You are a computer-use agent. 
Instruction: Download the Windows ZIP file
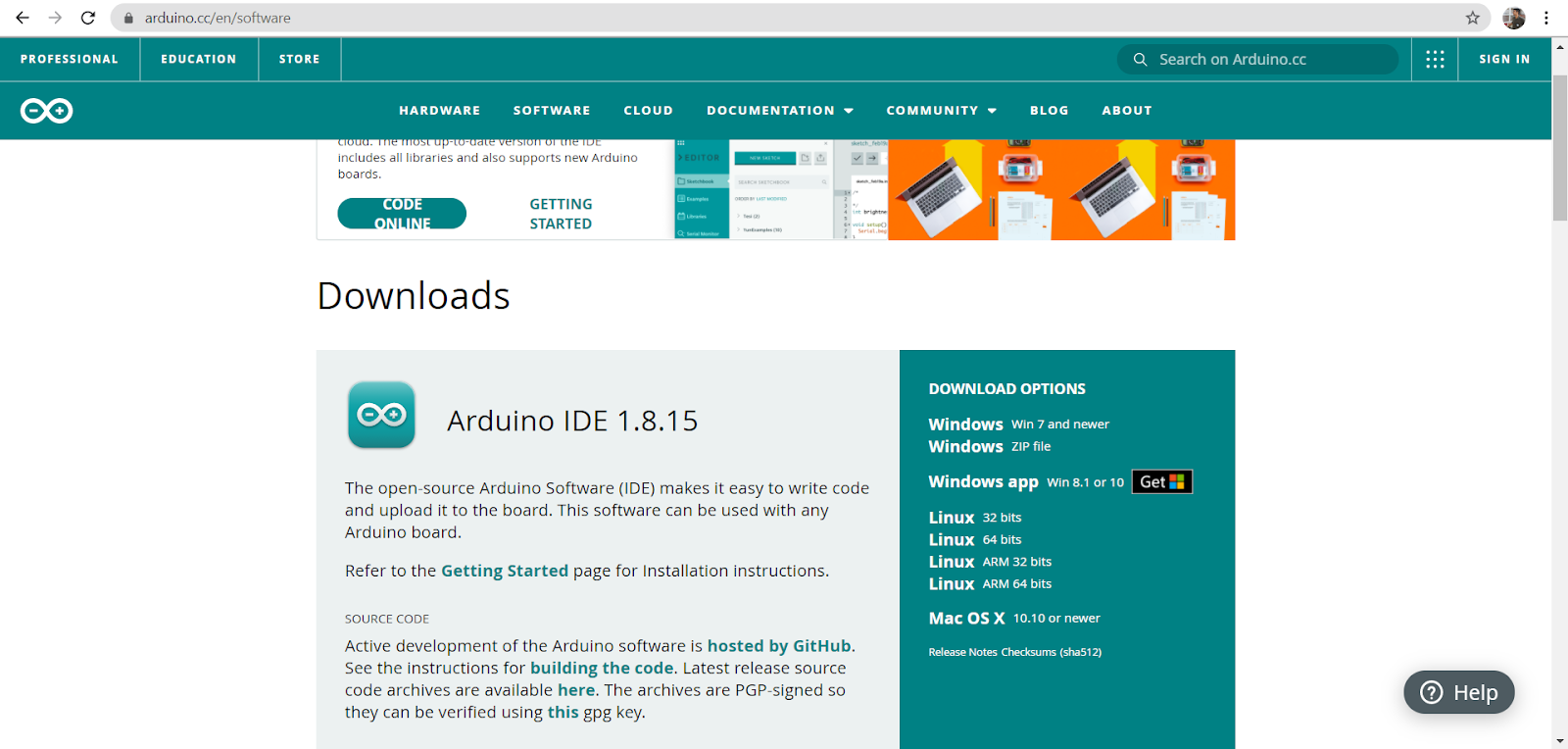(x=990, y=446)
